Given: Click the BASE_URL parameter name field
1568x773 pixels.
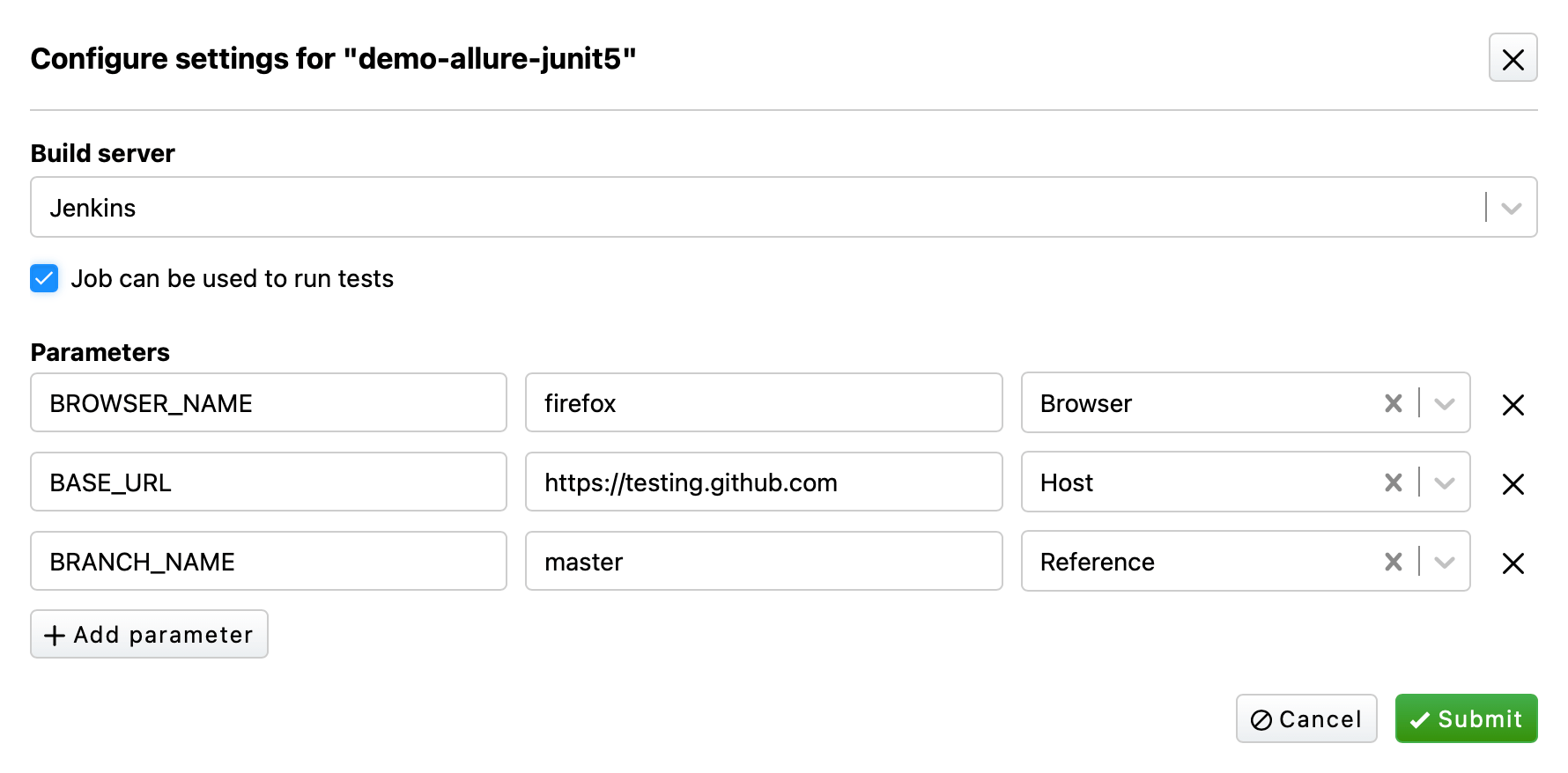Looking at the screenshot, I should click(268, 482).
